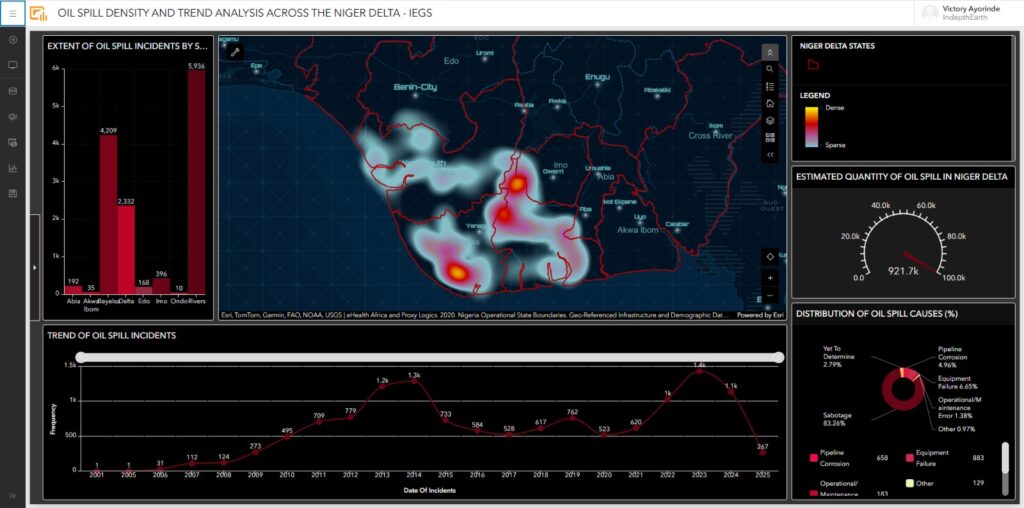The width and height of the screenshot is (1024, 508).
Task: Open the Add element plus sidebar item
Action: point(13,40)
